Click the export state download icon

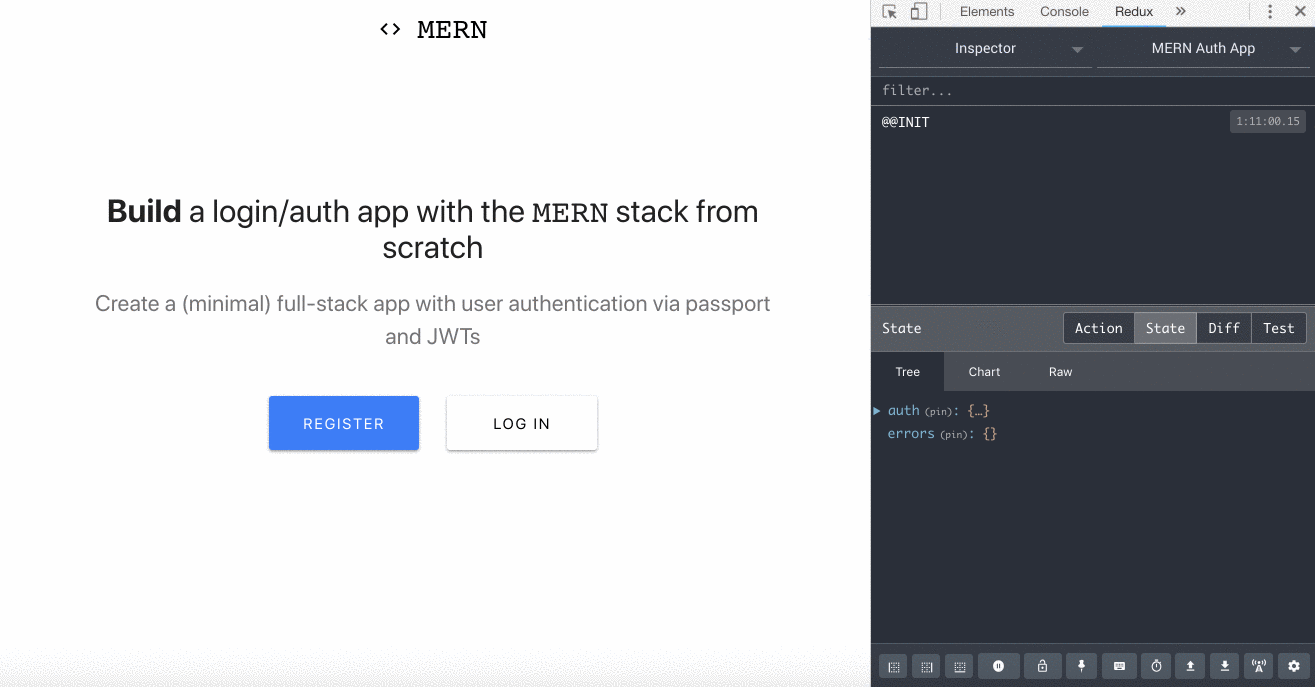click(x=1224, y=666)
